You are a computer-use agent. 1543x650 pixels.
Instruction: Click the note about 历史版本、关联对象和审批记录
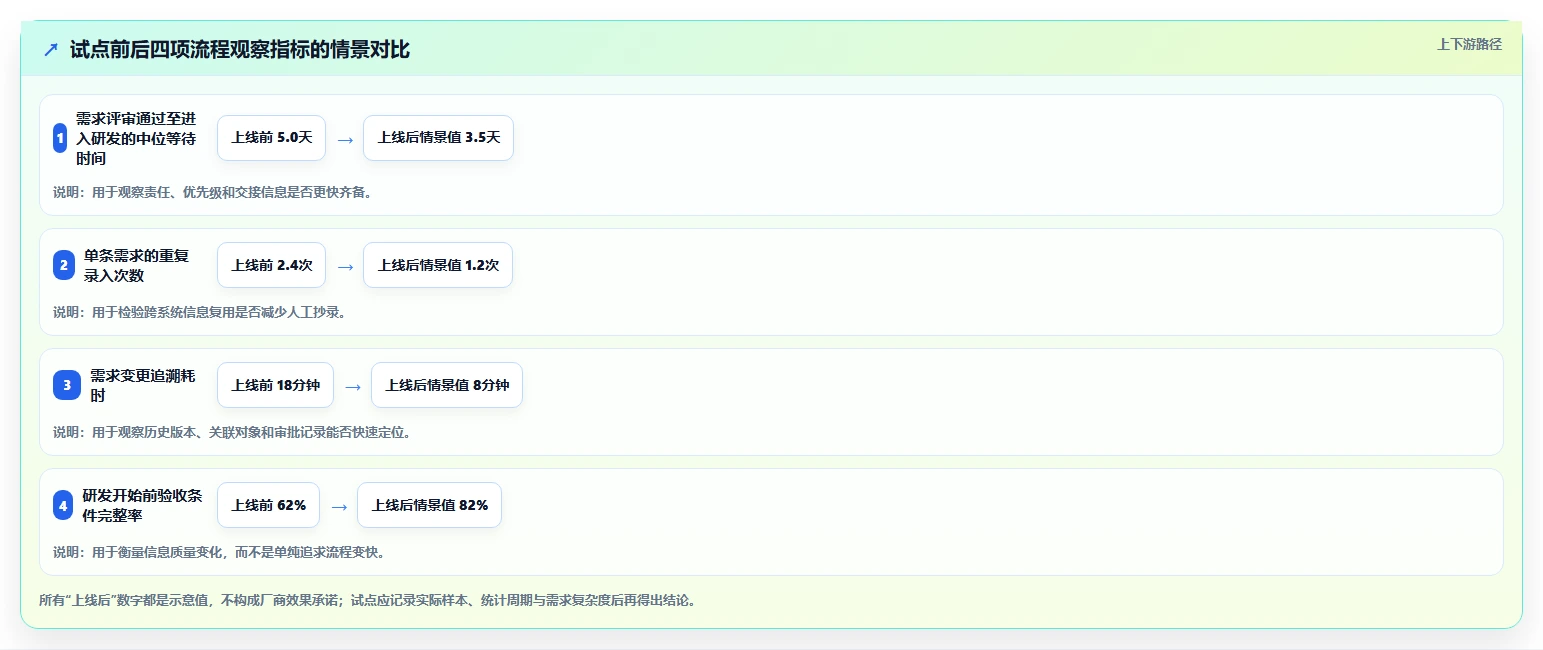[231, 432]
